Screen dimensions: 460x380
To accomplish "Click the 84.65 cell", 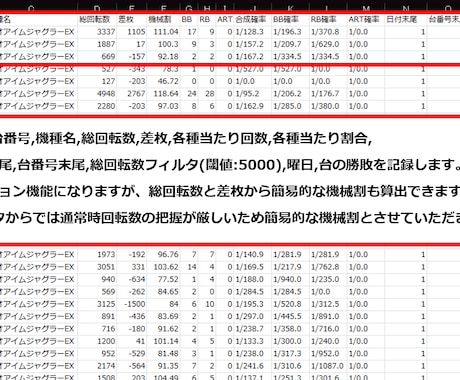I will [163, 292].
